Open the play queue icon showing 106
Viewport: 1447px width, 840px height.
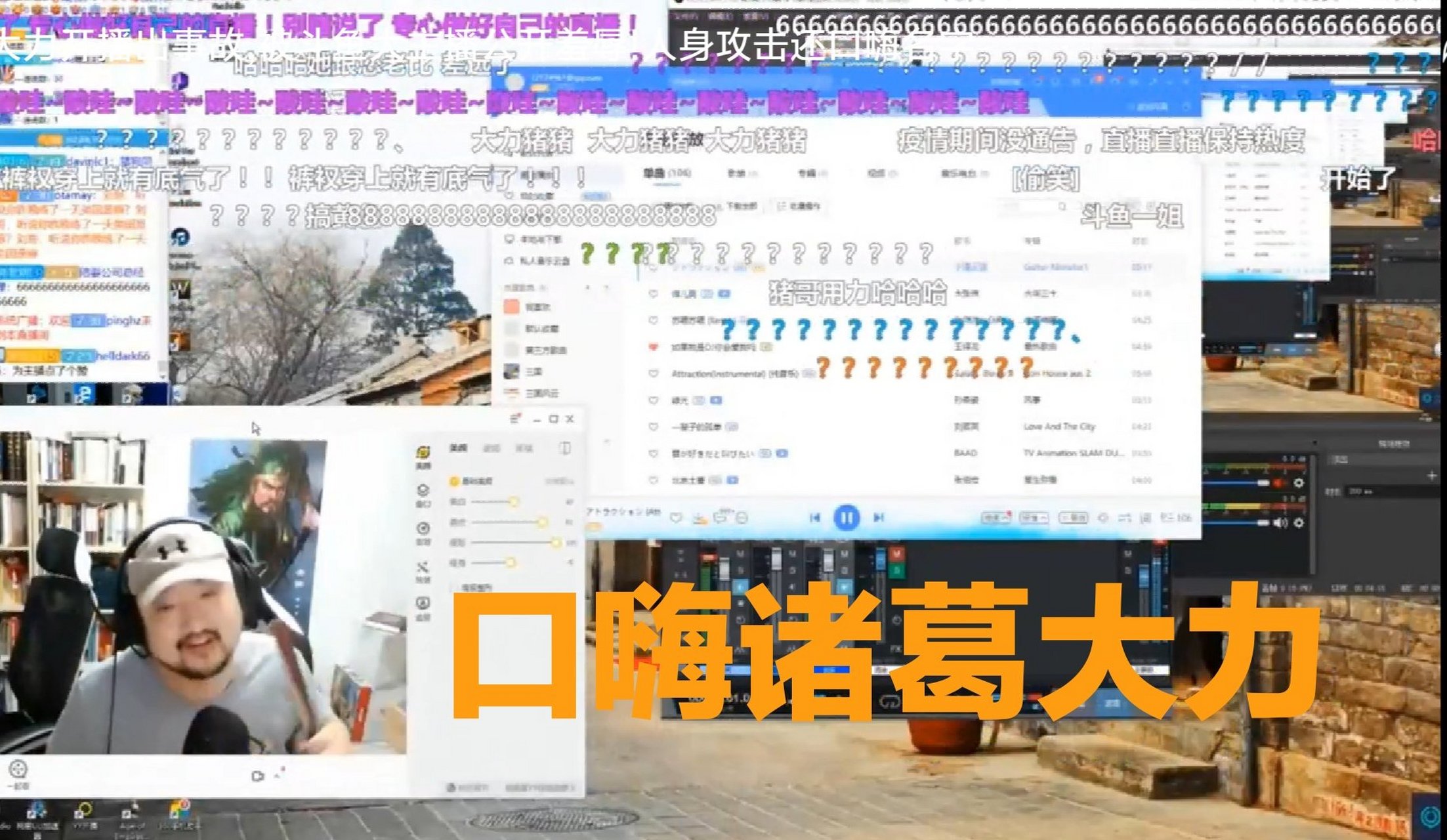[x=1176, y=518]
